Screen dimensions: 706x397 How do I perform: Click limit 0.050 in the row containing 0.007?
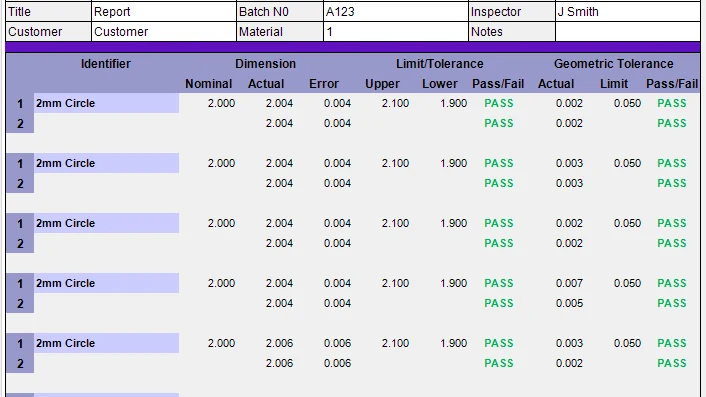pos(627,283)
